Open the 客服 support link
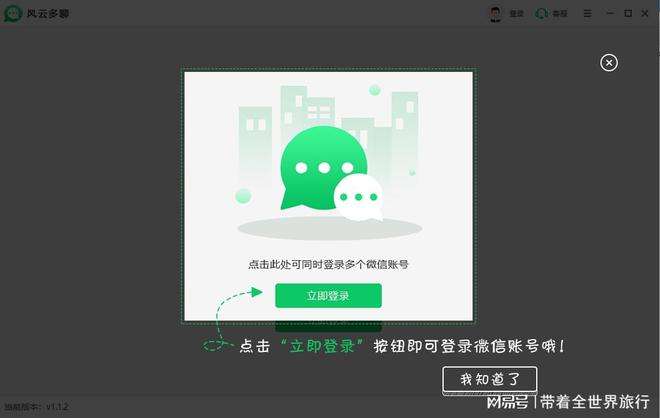This screenshot has width=660, height=418. (x=560, y=14)
